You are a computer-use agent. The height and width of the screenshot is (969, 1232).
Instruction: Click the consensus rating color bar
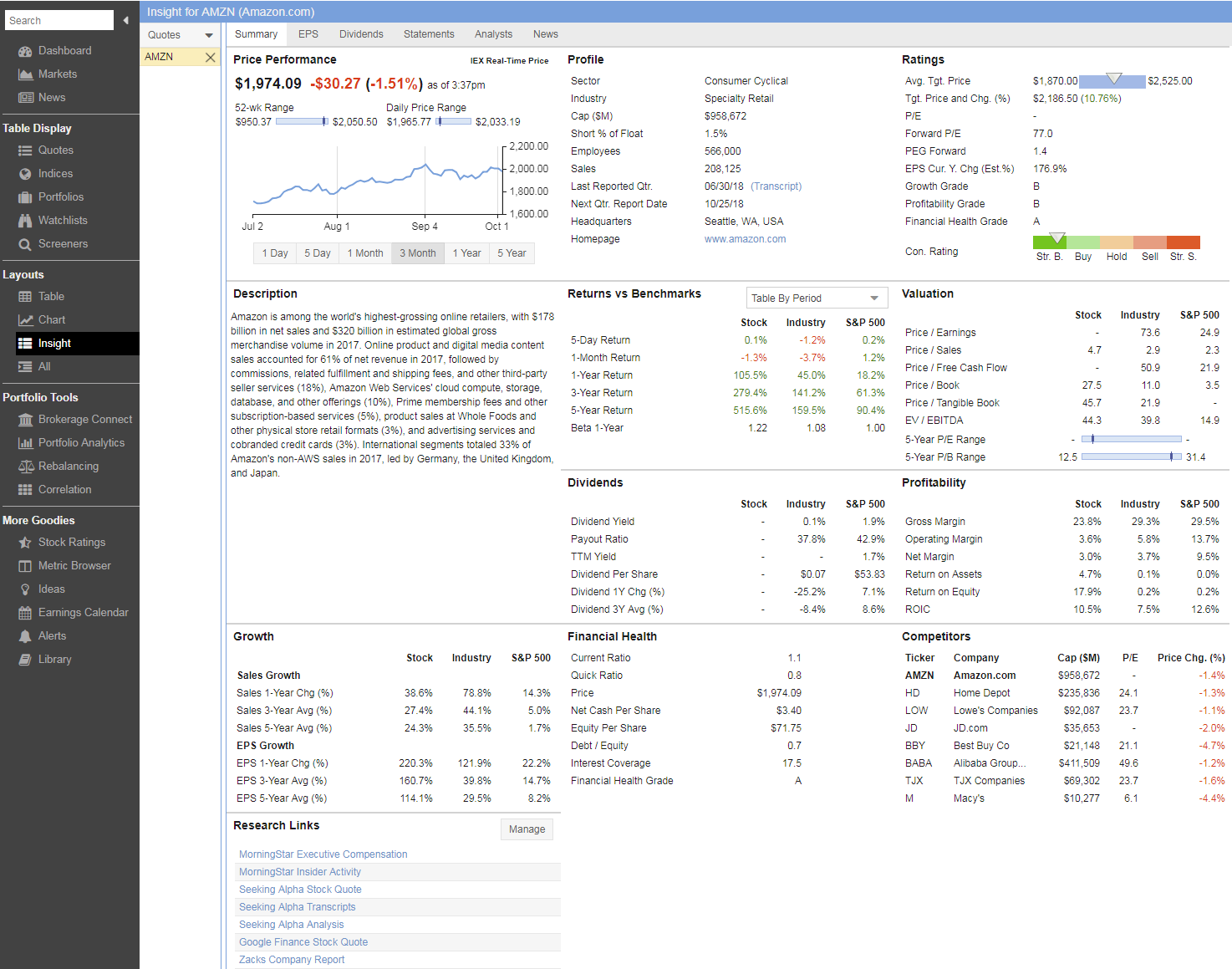coord(1117,242)
